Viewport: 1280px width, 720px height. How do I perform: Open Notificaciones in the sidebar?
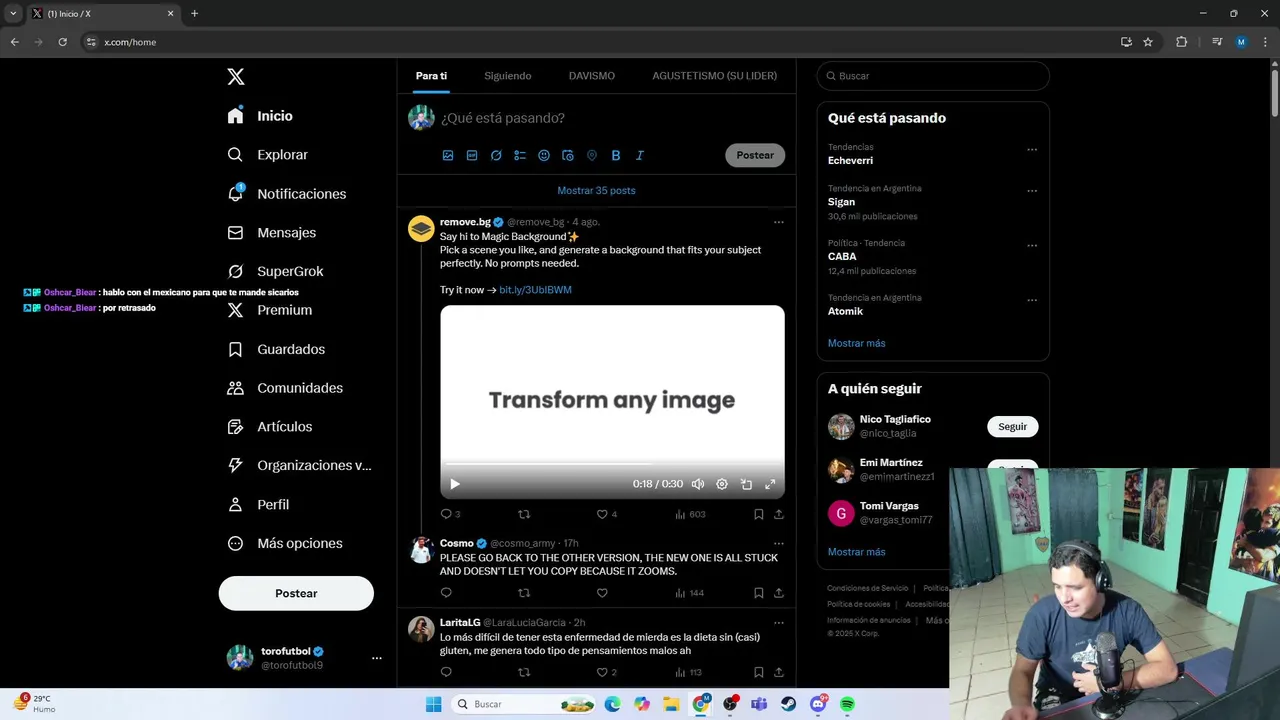tap(287, 194)
